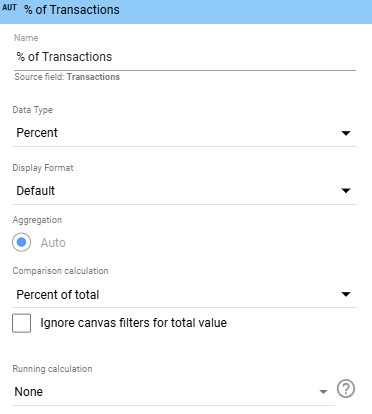Open the 'Percent of total' comparison dropdown
Viewport: 372px width, 414px height.
[184, 295]
